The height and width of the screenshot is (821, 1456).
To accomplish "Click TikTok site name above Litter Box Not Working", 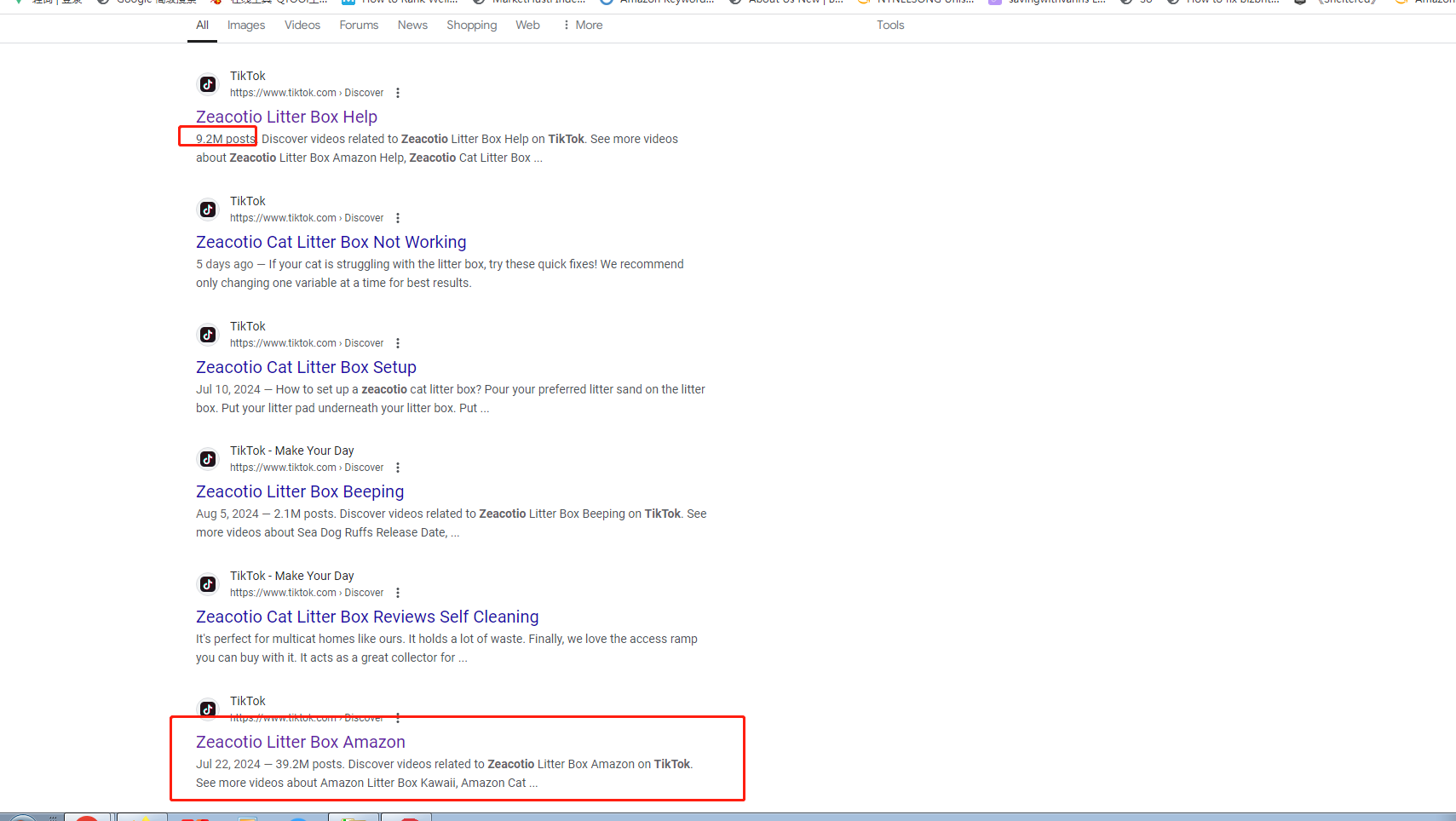I will [x=248, y=201].
